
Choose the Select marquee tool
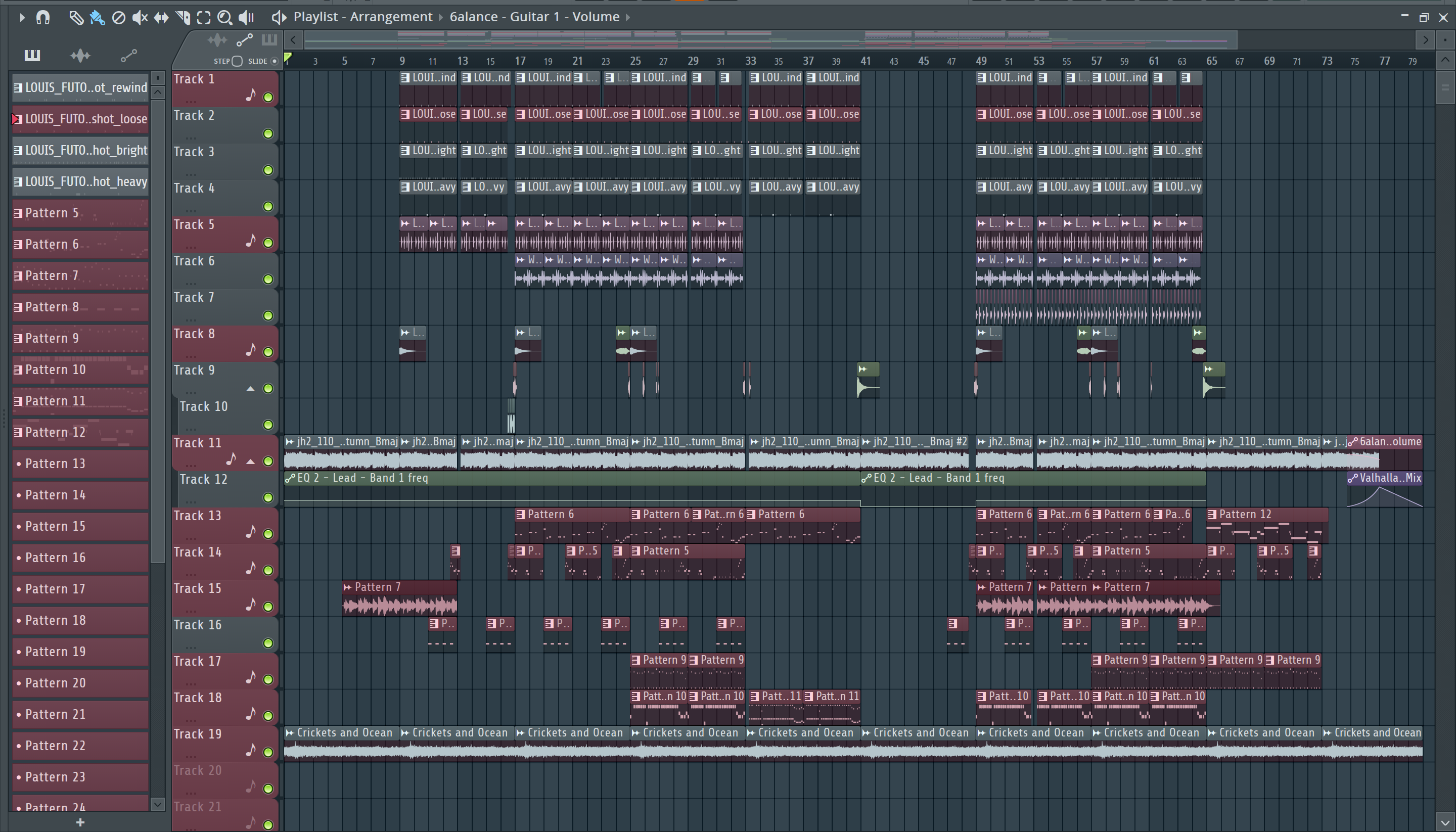pyautogui.click(x=203, y=17)
